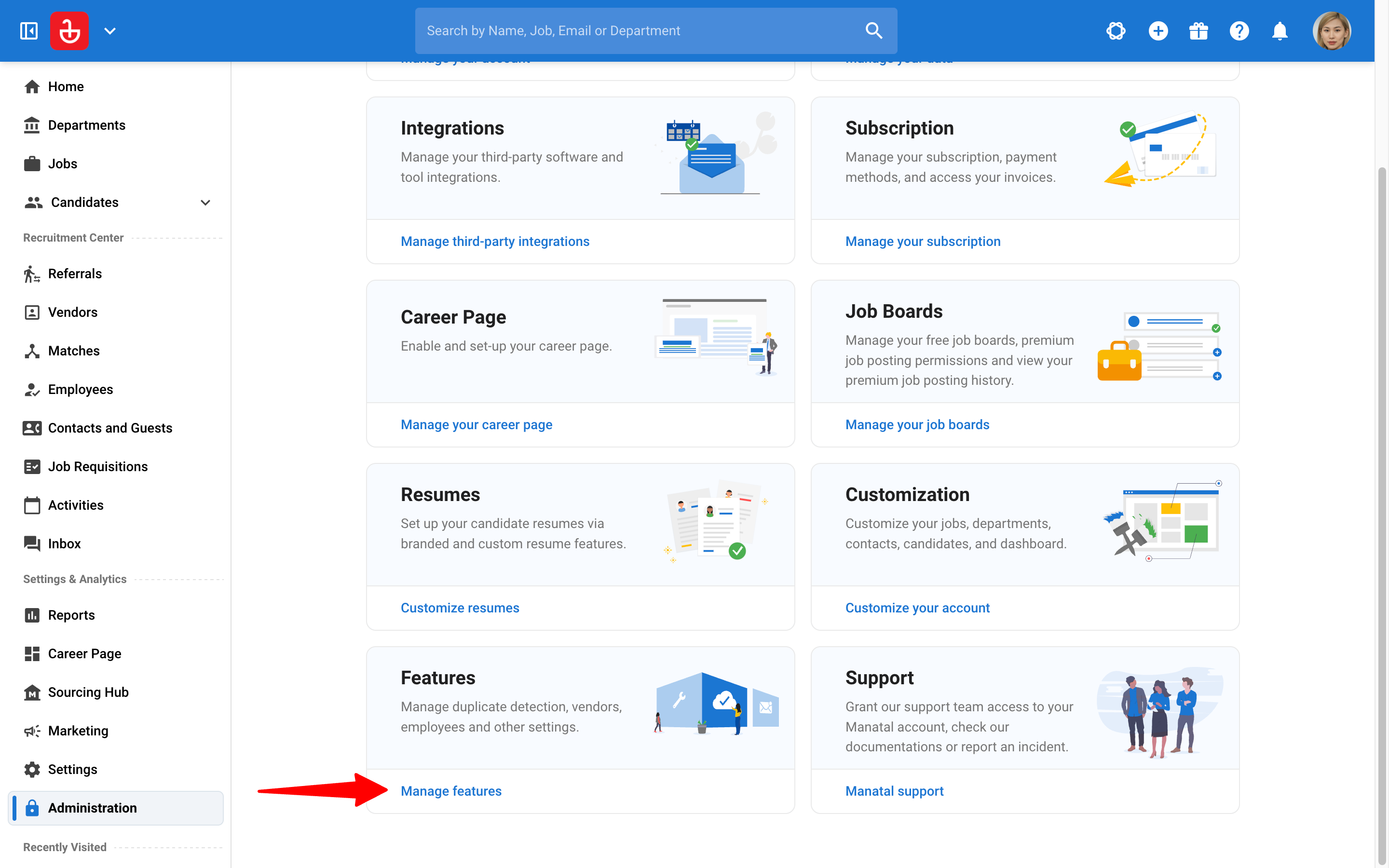The width and height of the screenshot is (1389, 868).
Task: Collapse the sidebar panel icon
Action: pyautogui.click(x=29, y=31)
